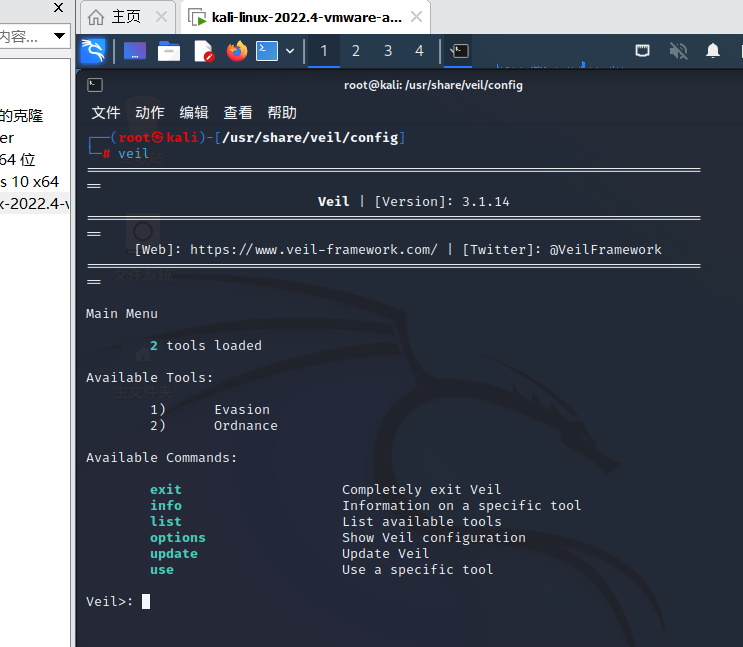Screen dimensions: 743x647
Task: Click the 'Veil>:' prompt cursor
Action: 146,601
